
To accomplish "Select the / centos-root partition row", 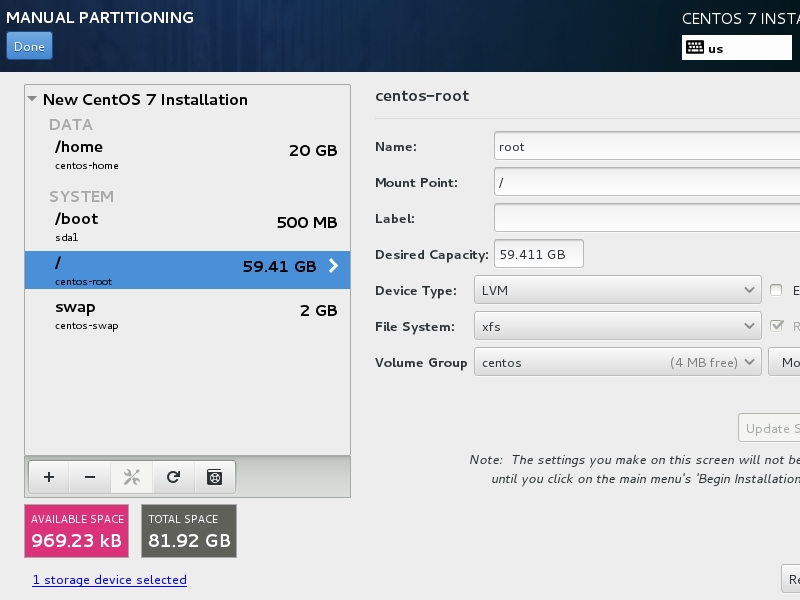I will [x=187, y=270].
